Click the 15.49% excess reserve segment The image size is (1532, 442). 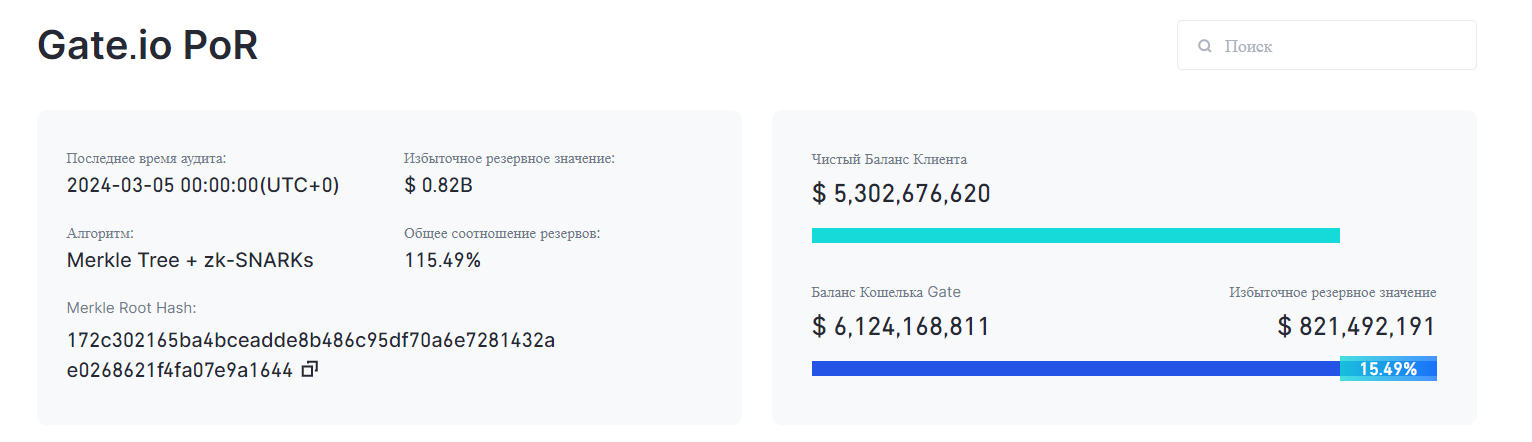click(x=1388, y=368)
